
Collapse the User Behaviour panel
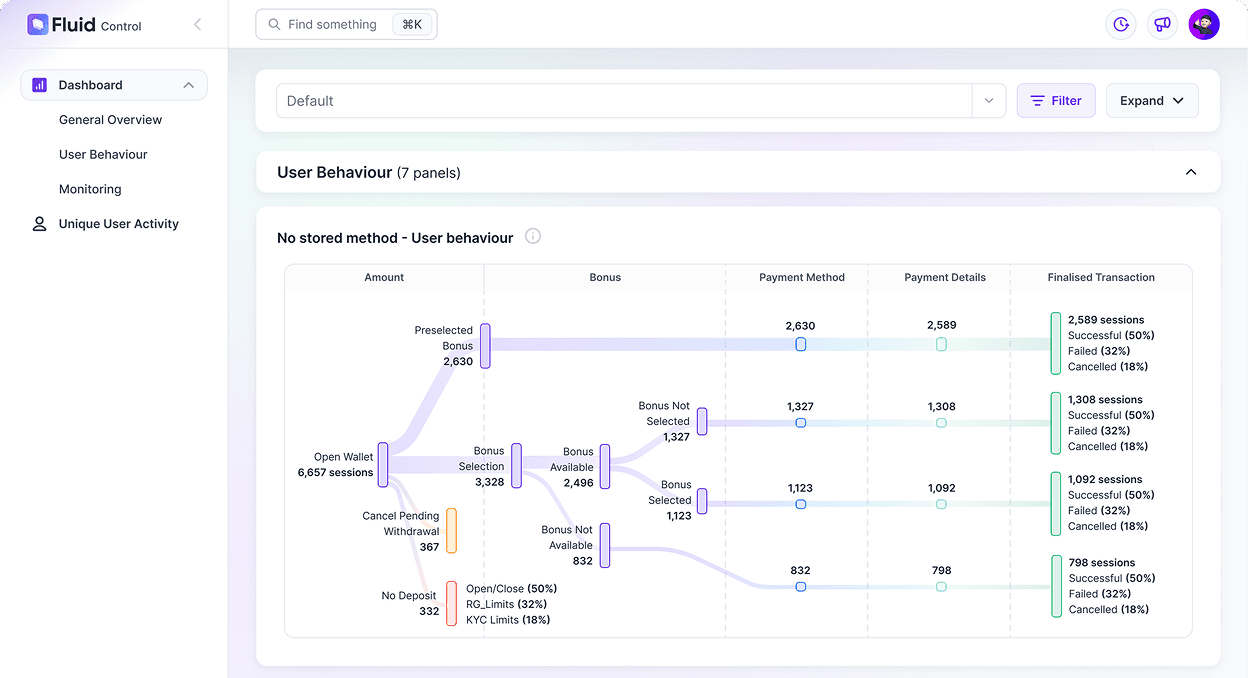pos(1191,171)
